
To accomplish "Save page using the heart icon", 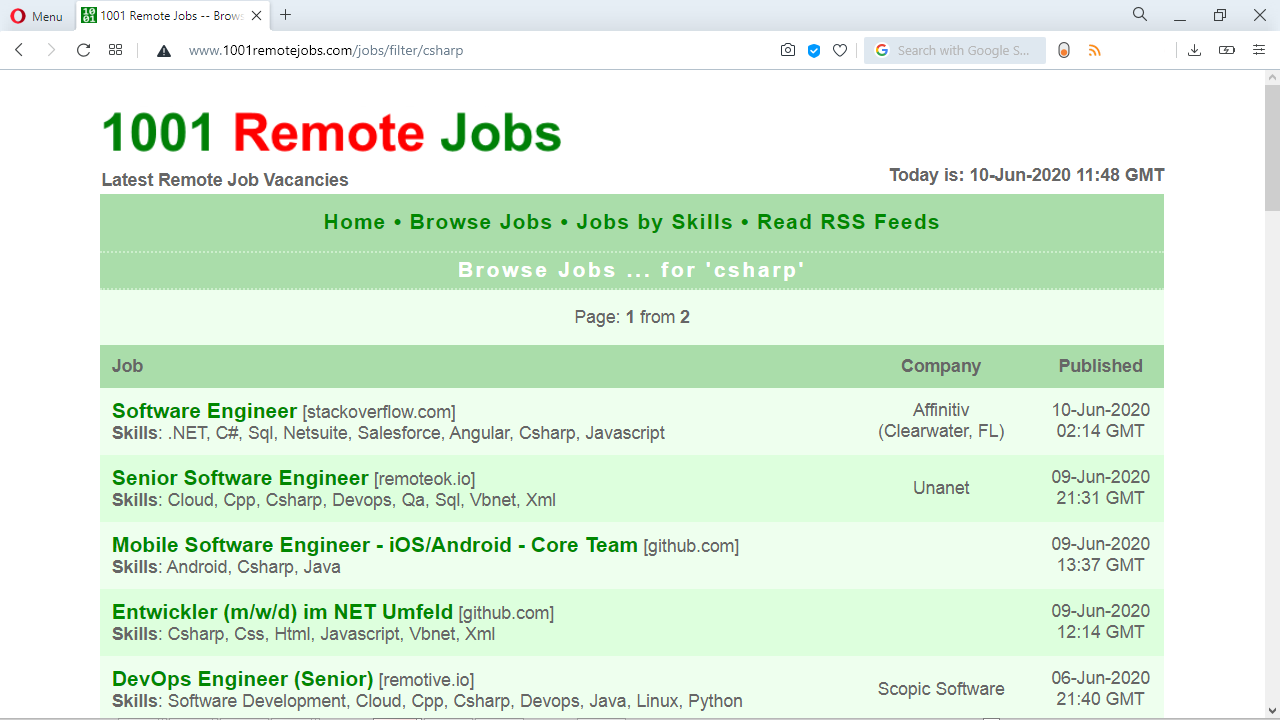I will (x=839, y=50).
